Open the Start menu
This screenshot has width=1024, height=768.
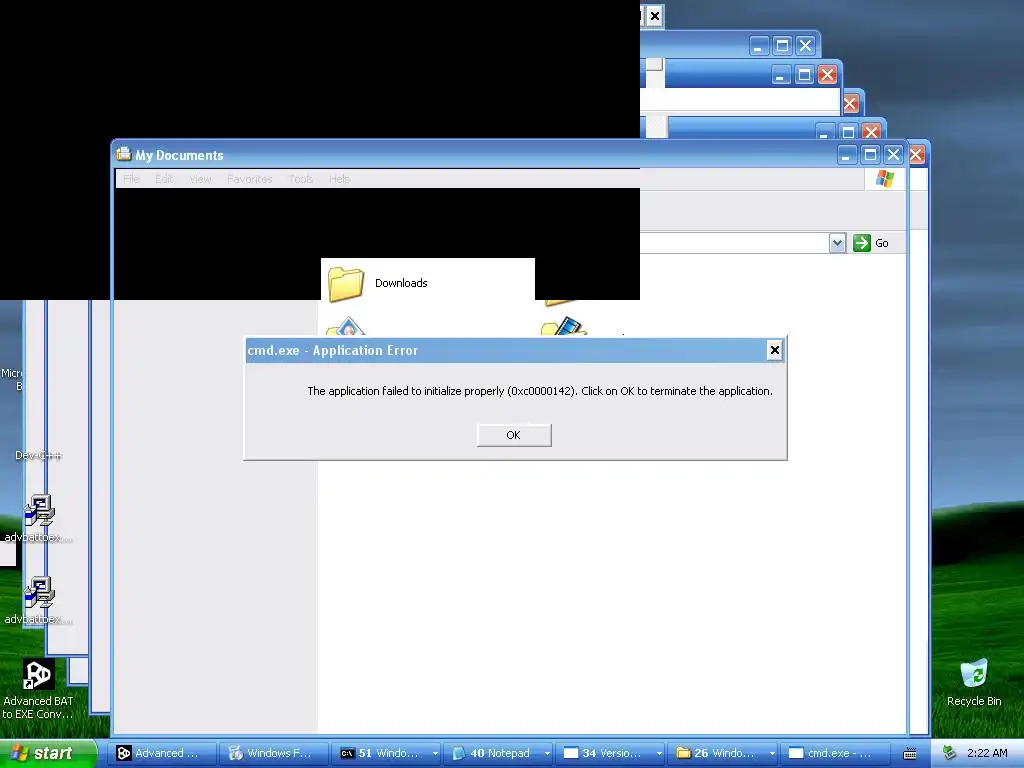pyautogui.click(x=48, y=753)
